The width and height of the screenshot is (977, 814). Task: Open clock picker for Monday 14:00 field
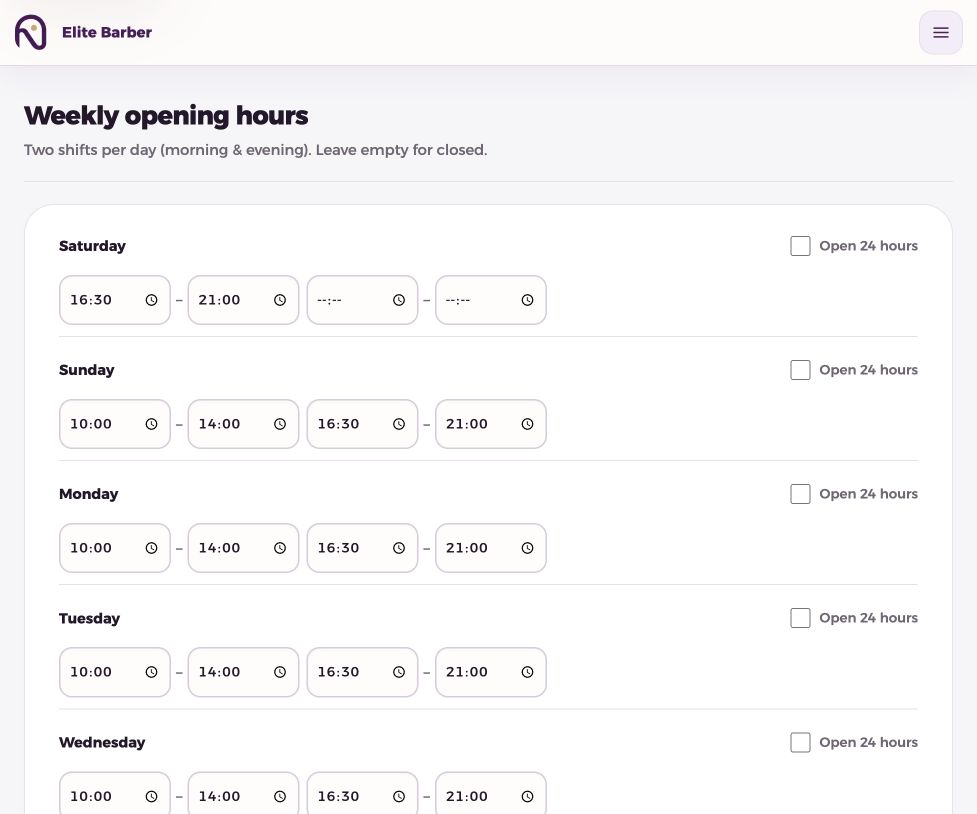280,548
